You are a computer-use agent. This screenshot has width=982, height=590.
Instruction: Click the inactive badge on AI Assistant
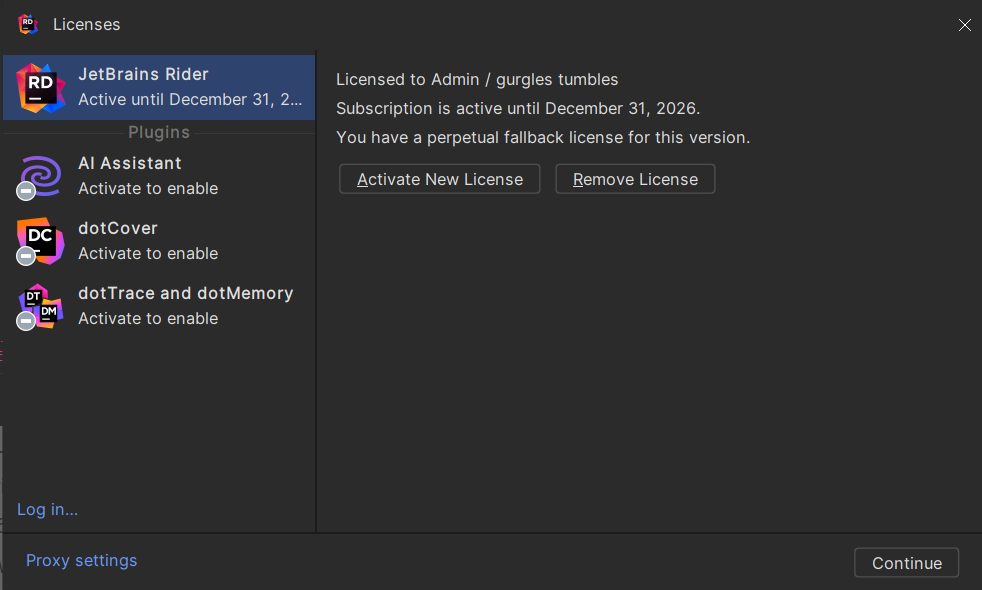coord(26,191)
